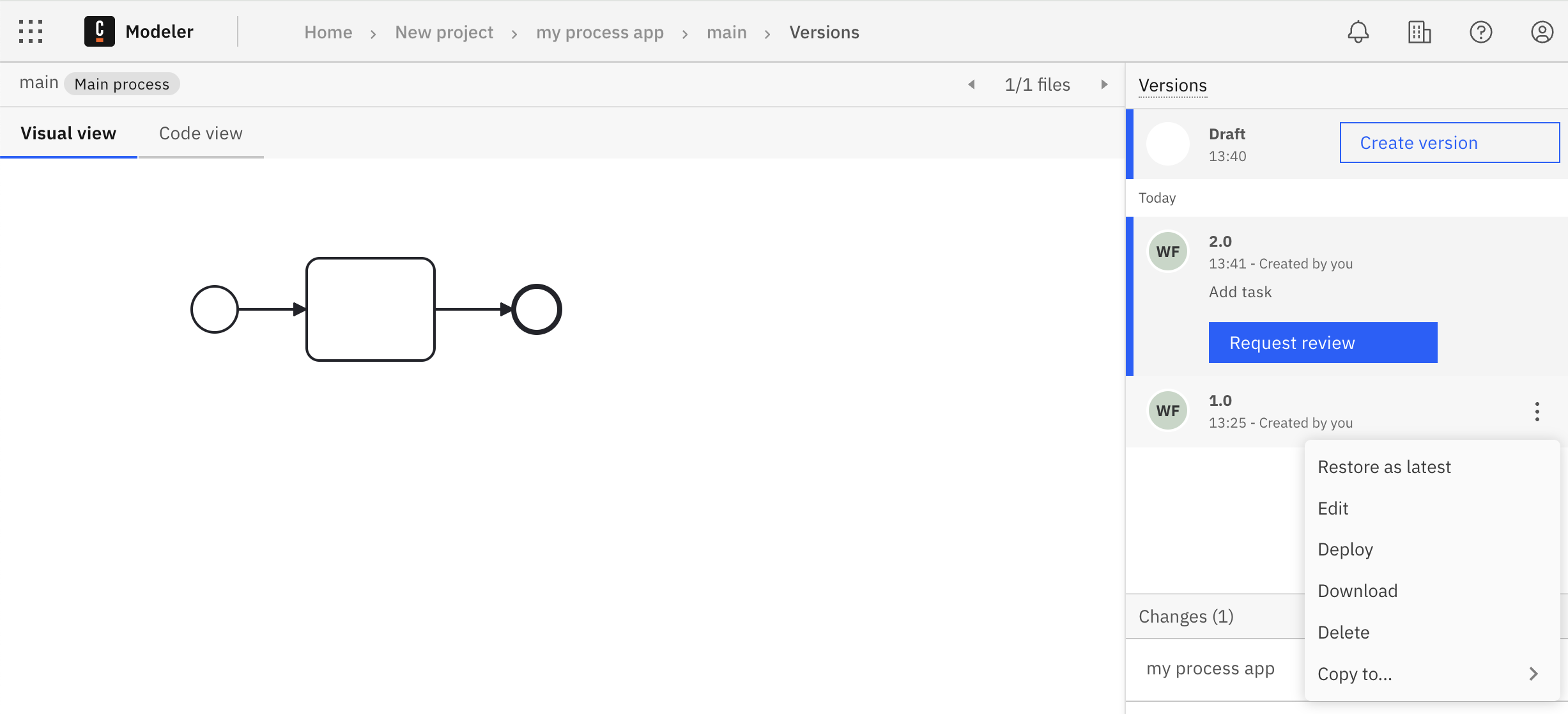Image resolution: width=1568 pixels, height=714 pixels.
Task: Switch to Code view tab
Action: [x=201, y=133]
